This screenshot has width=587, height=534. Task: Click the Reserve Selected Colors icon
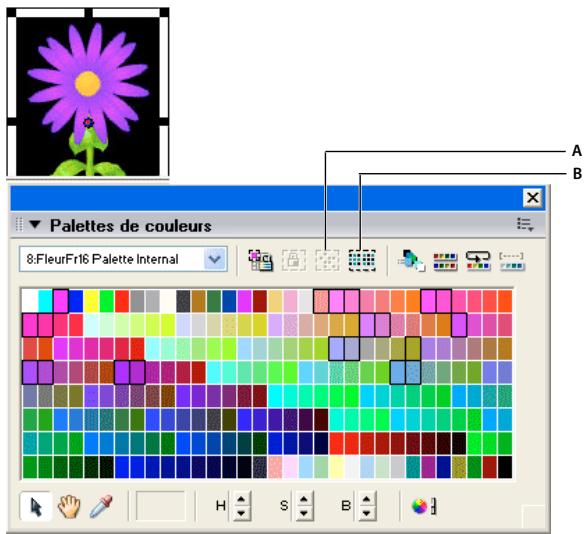261,260
